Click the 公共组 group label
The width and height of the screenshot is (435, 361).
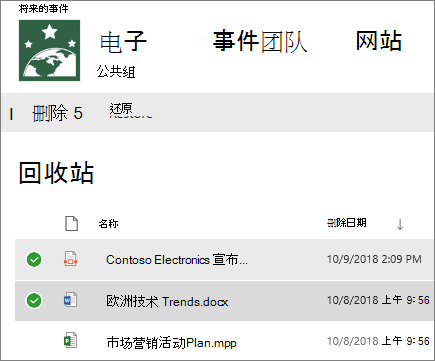click(x=116, y=71)
